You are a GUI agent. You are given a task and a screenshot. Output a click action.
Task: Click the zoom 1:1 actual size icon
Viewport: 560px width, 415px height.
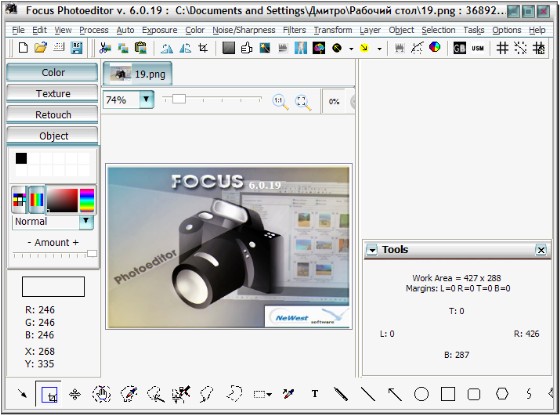pyautogui.click(x=280, y=102)
